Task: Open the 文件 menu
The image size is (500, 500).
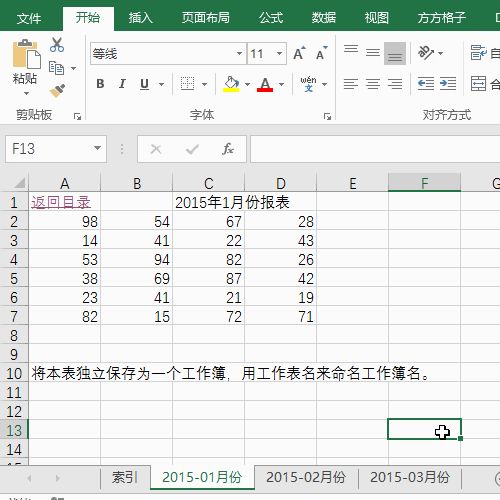Action: coord(29,18)
